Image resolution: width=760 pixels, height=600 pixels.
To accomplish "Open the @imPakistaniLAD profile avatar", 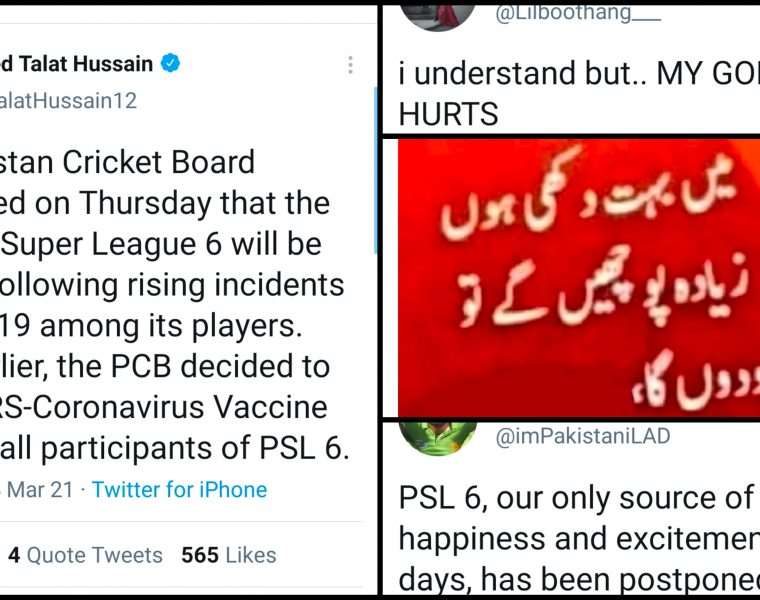I will point(438,439).
